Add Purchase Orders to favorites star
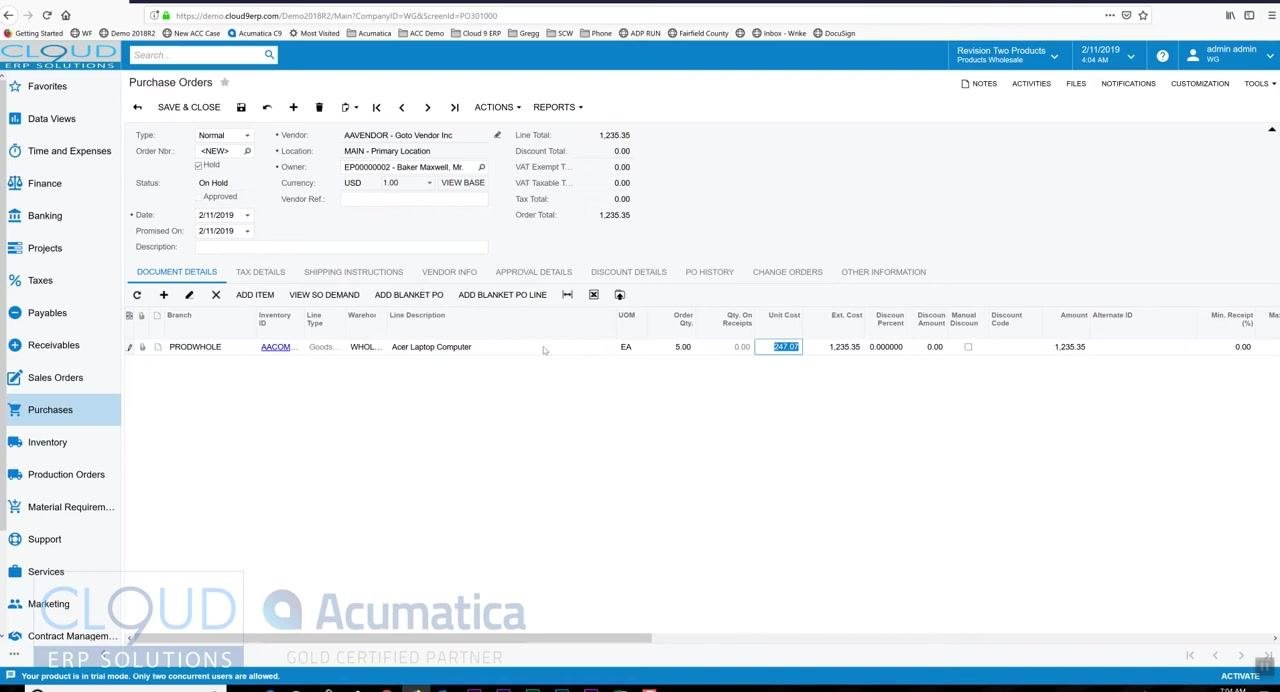The width and height of the screenshot is (1280, 692). (225, 82)
